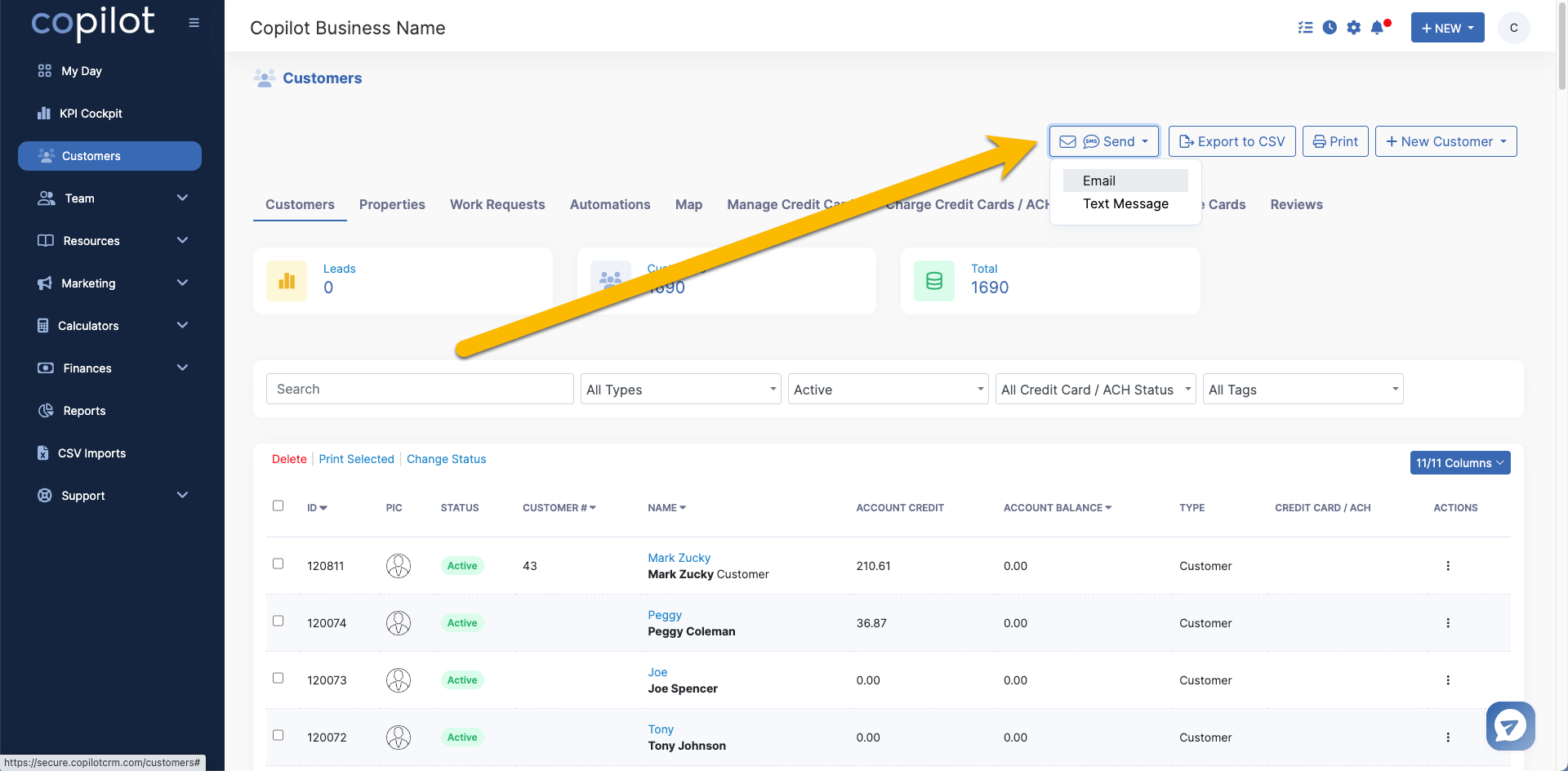Open the Active status filter dropdown
Screen dimensions: 1568x771
click(x=888, y=390)
